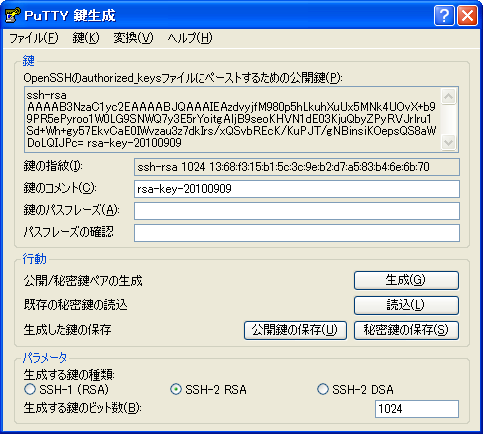Viewport: 483px width, 434px height.
Task: Open the 鍵(K) menu
Action: coord(86,38)
